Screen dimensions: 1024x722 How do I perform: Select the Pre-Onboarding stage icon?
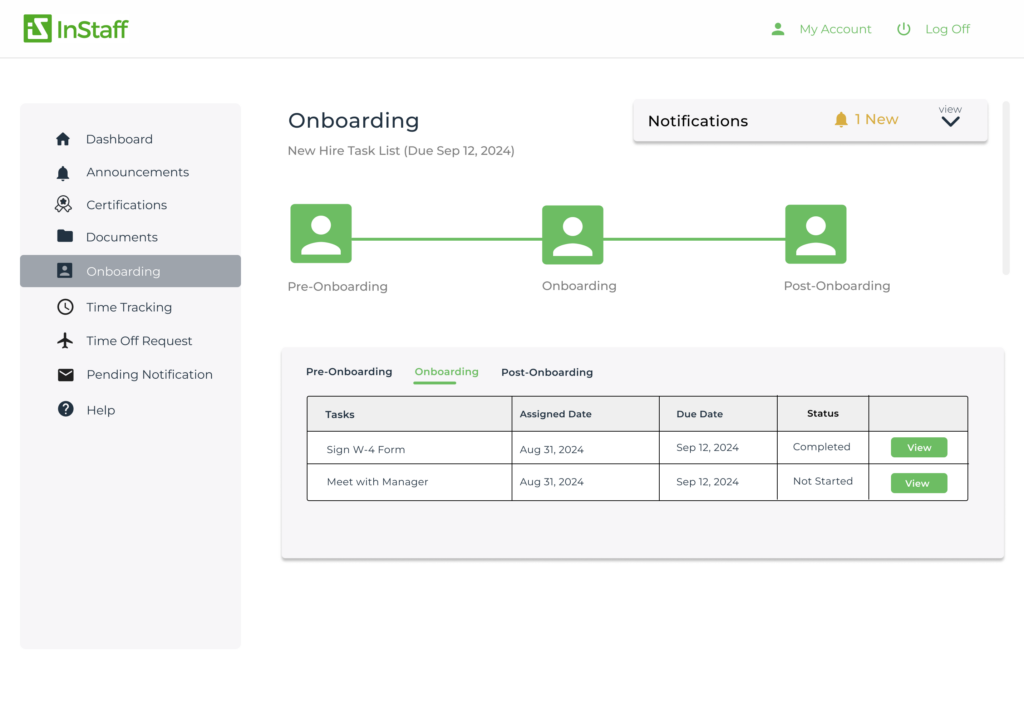click(x=321, y=234)
